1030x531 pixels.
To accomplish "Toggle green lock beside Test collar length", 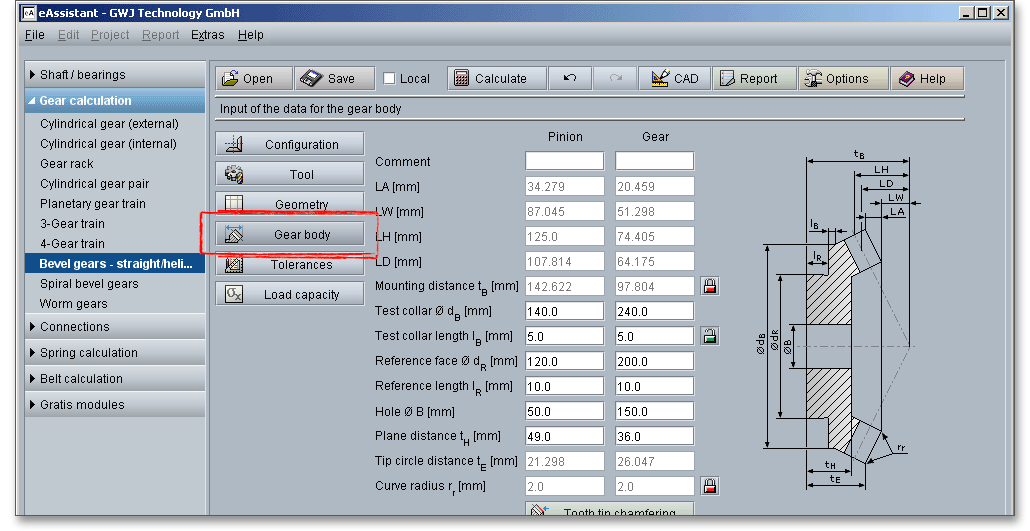I will point(710,336).
